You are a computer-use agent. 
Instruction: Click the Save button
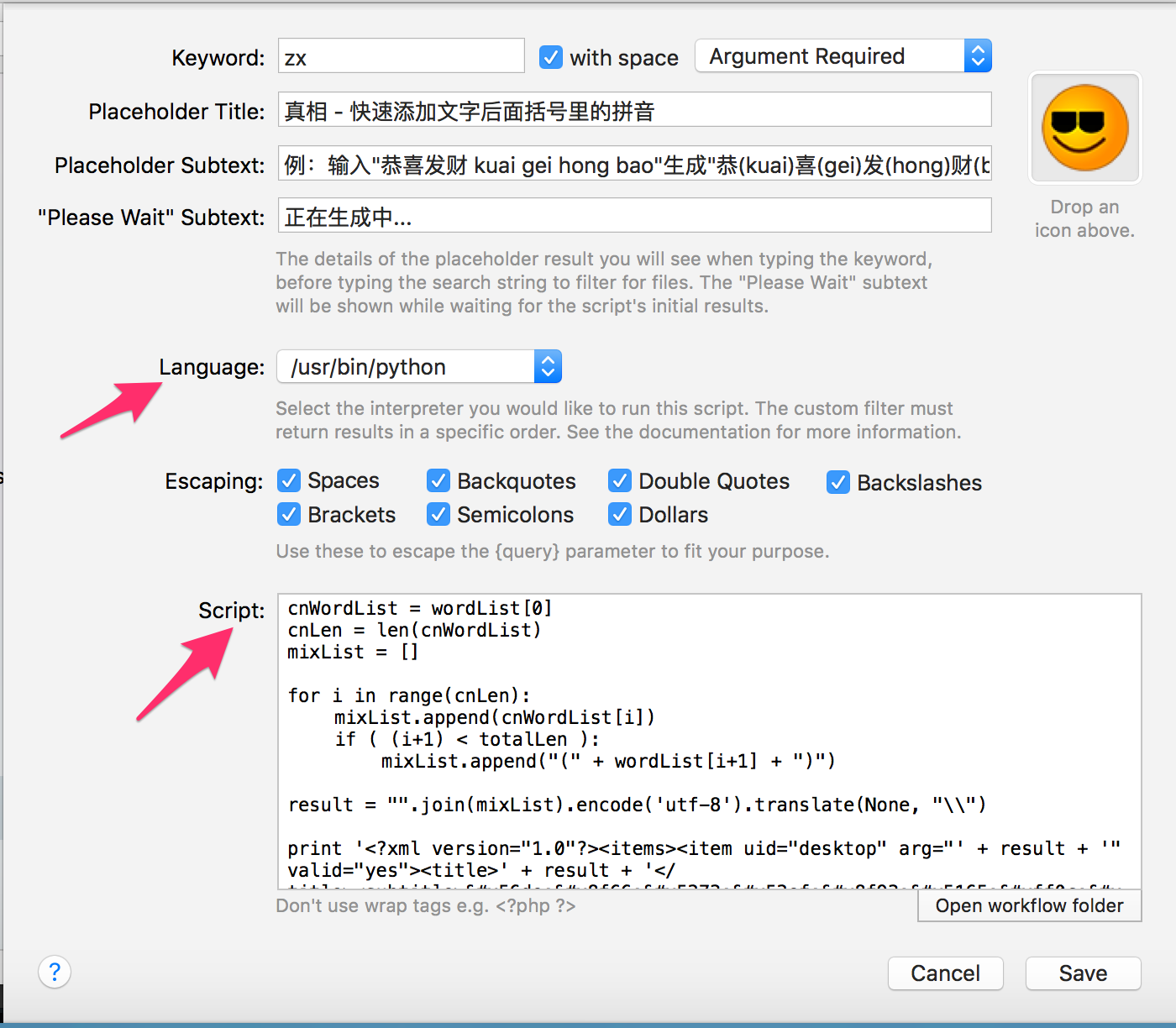click(x=1083, y=973)
